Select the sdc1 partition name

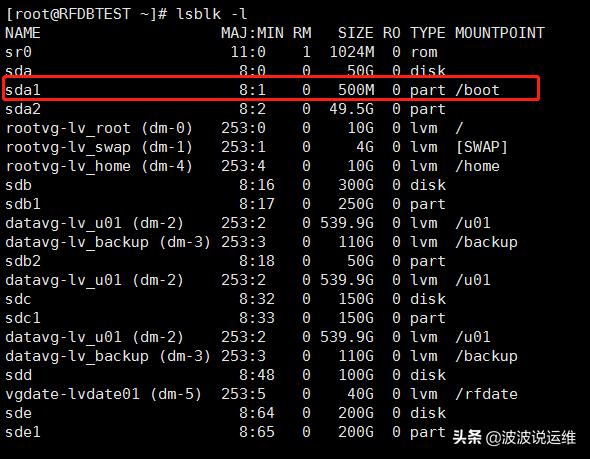pos(23,318)
